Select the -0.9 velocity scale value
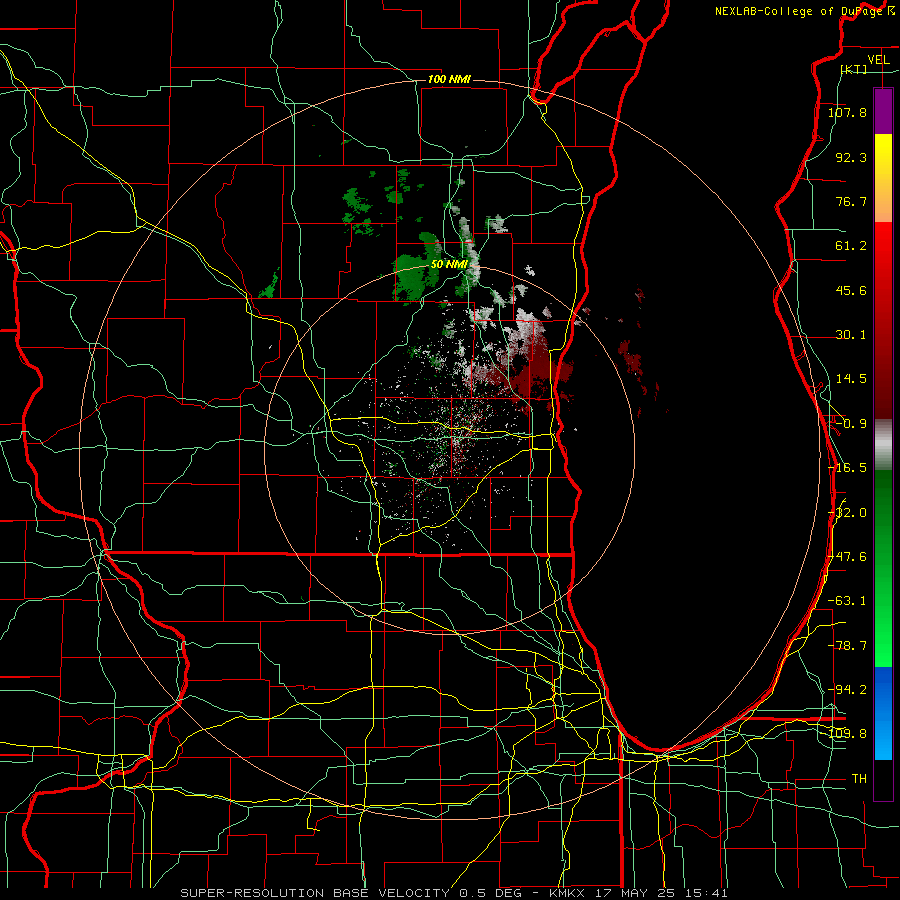 pos(851,424)
